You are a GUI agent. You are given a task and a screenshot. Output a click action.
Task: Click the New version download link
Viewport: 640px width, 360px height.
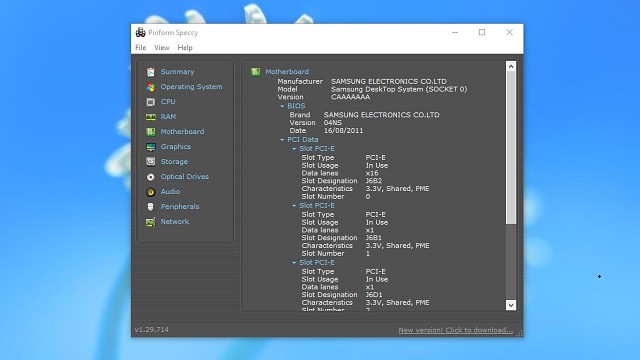(x=456, y=330)
